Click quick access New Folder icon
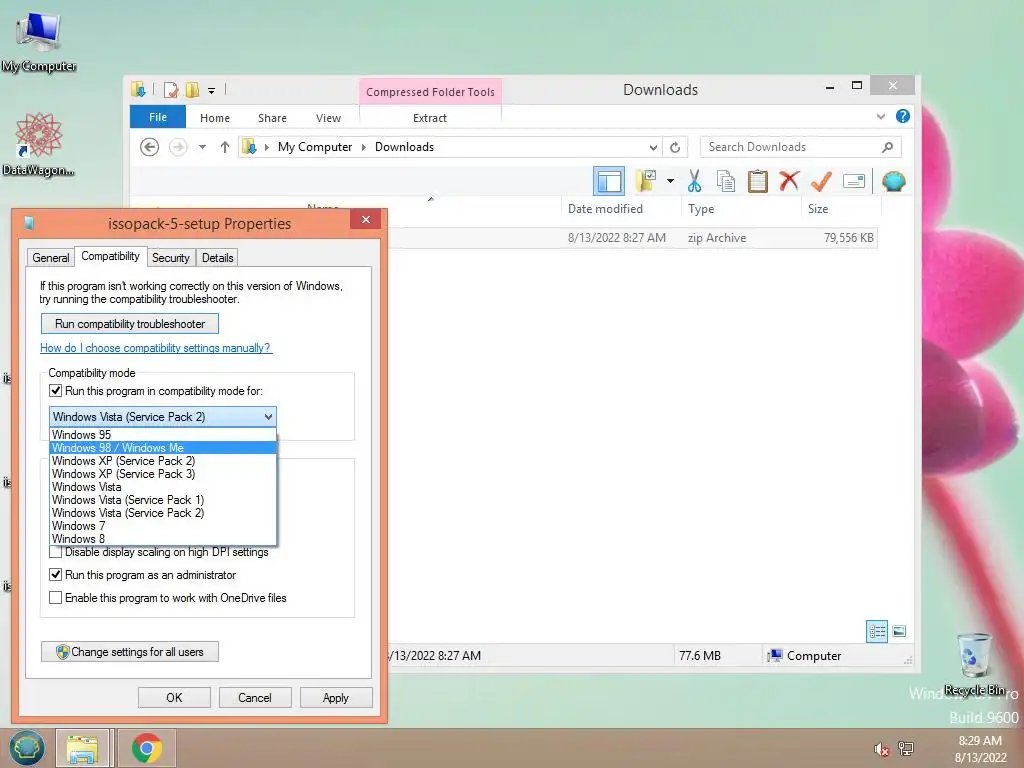Viewport: 1024px width, 768px height. coord(193,89)
